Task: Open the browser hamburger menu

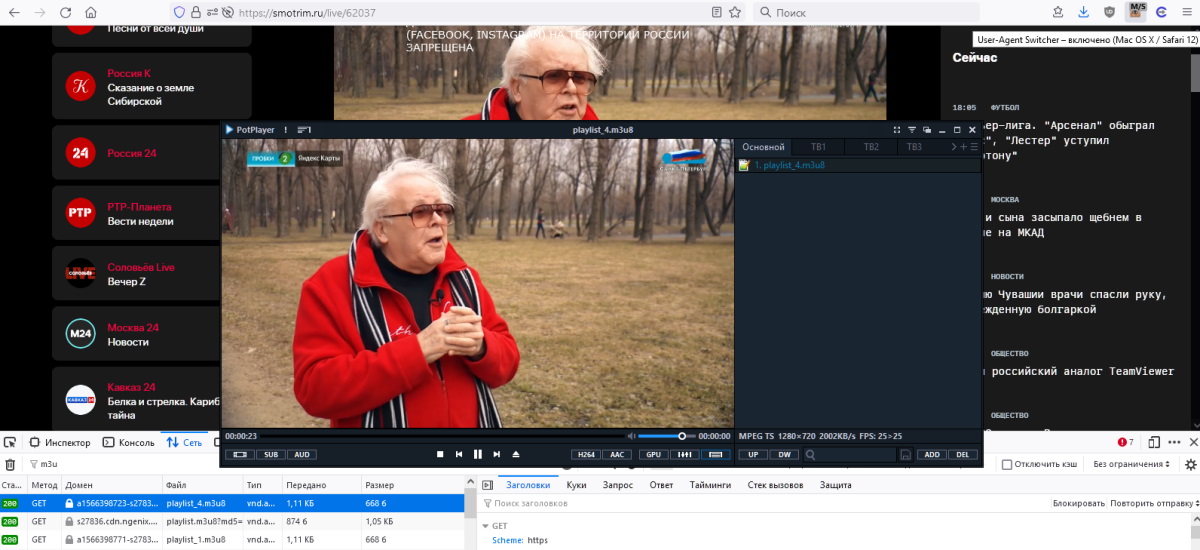Action: coord(1187,13)
